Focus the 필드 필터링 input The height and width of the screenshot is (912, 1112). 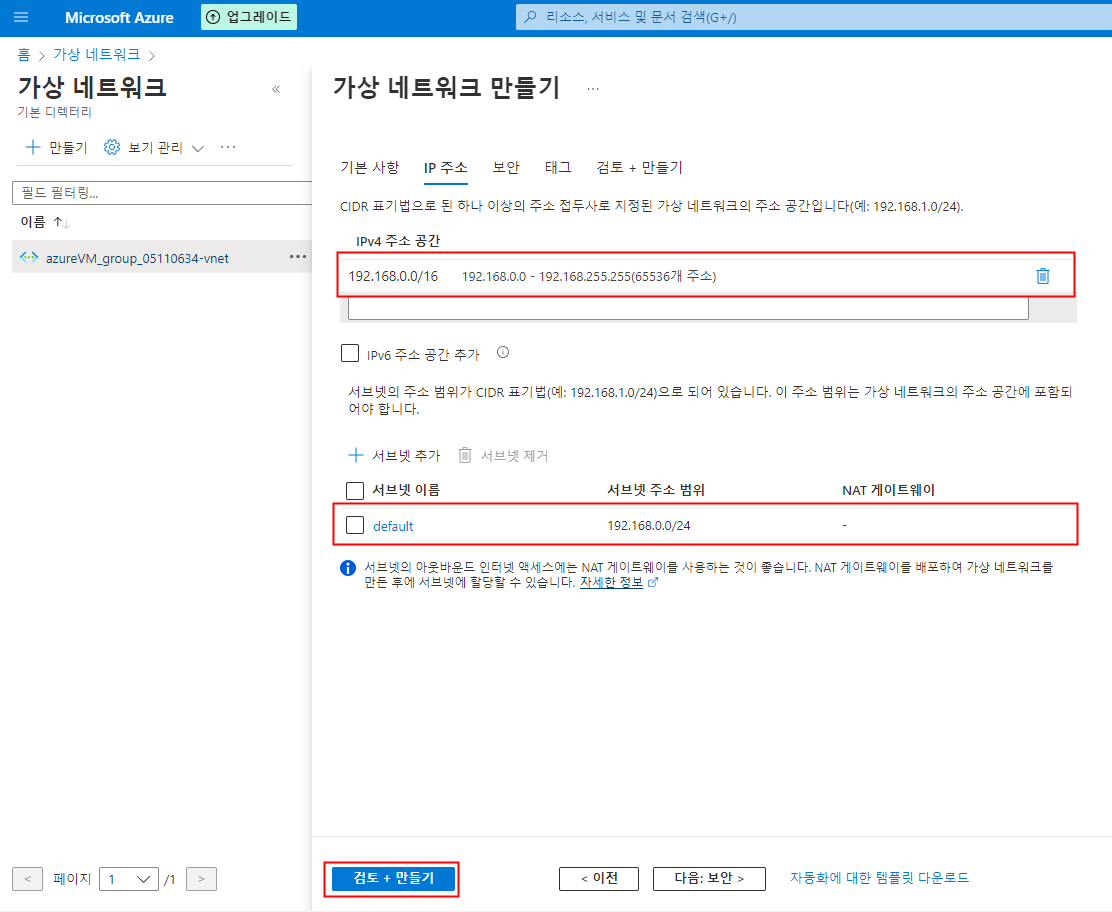[x=162, y=193]
